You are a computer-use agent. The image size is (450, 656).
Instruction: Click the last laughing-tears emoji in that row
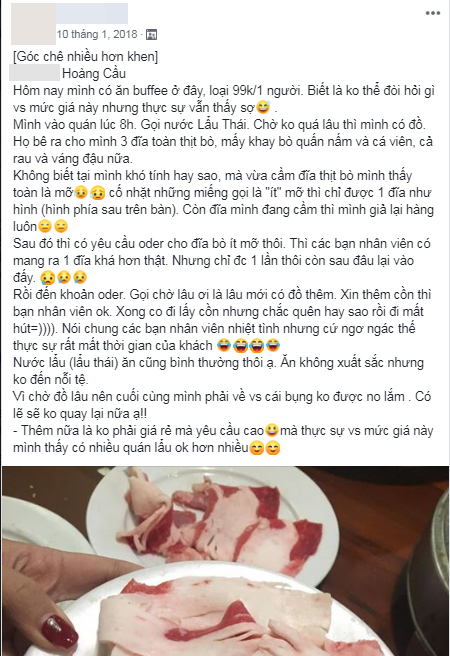(x=274, y=346)
